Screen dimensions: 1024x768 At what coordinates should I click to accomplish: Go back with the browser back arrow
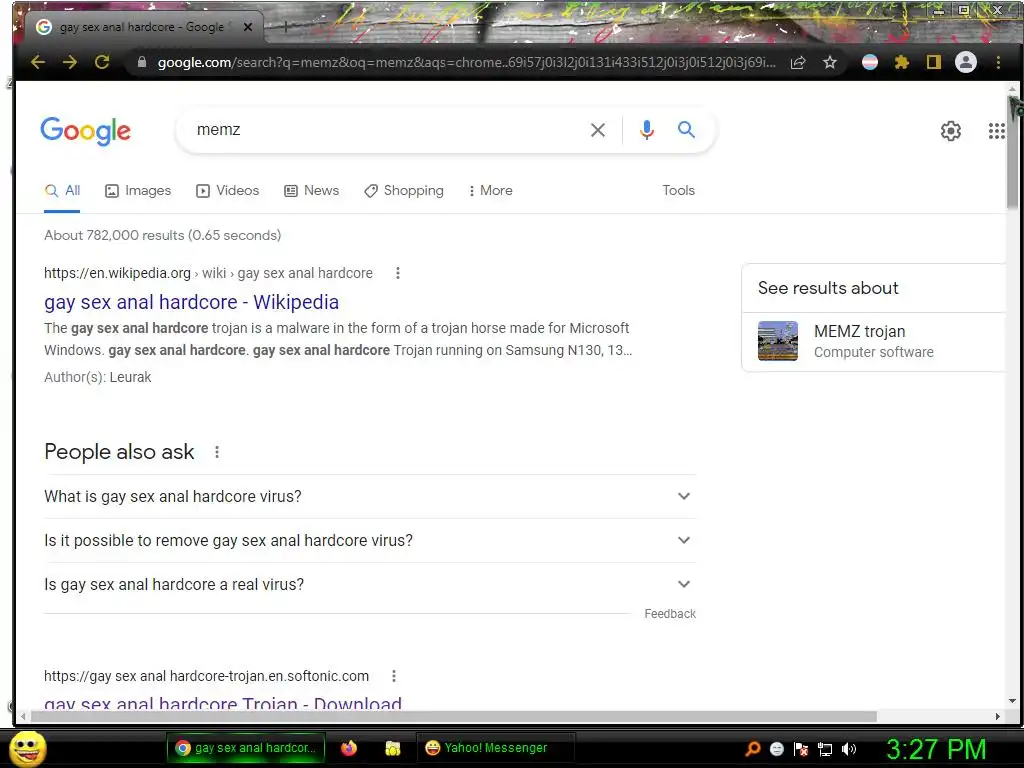point(38,62)
